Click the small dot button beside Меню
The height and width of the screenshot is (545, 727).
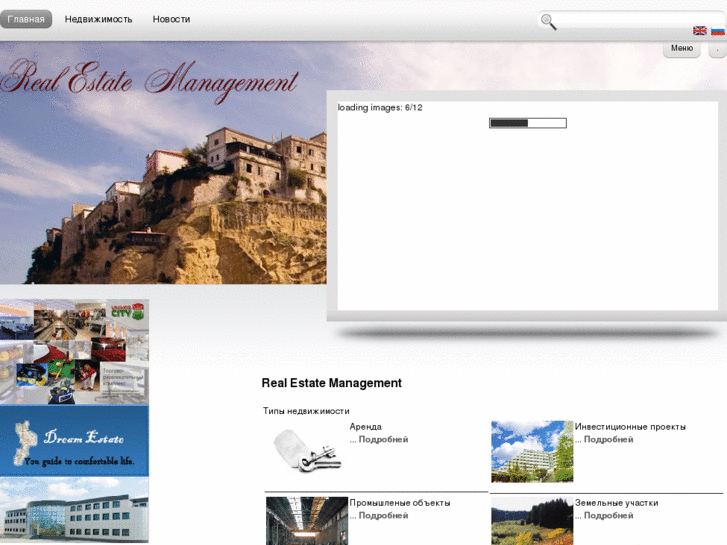(x=718, y=49)
